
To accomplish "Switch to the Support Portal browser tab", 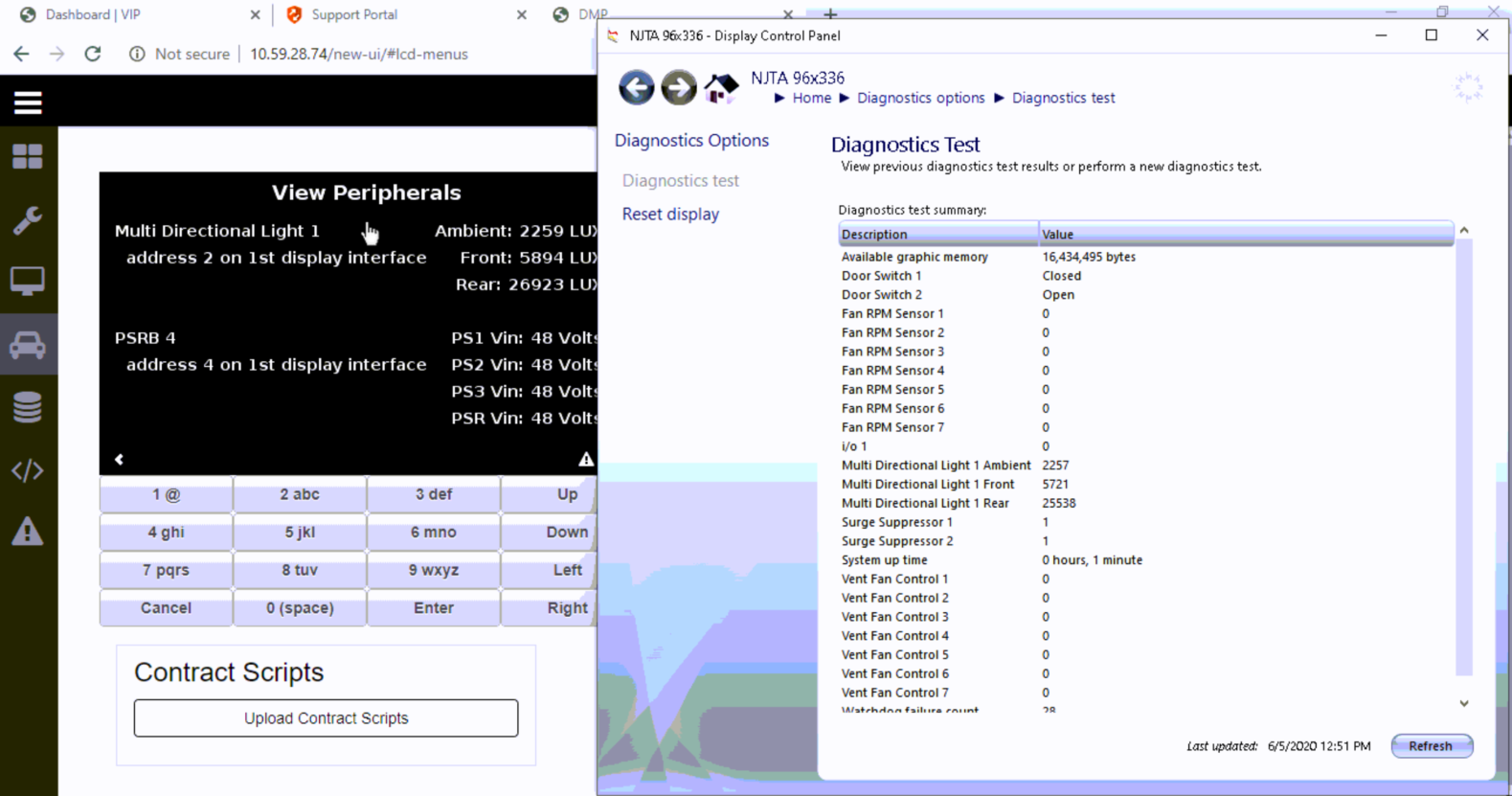I will pos(354,14).
